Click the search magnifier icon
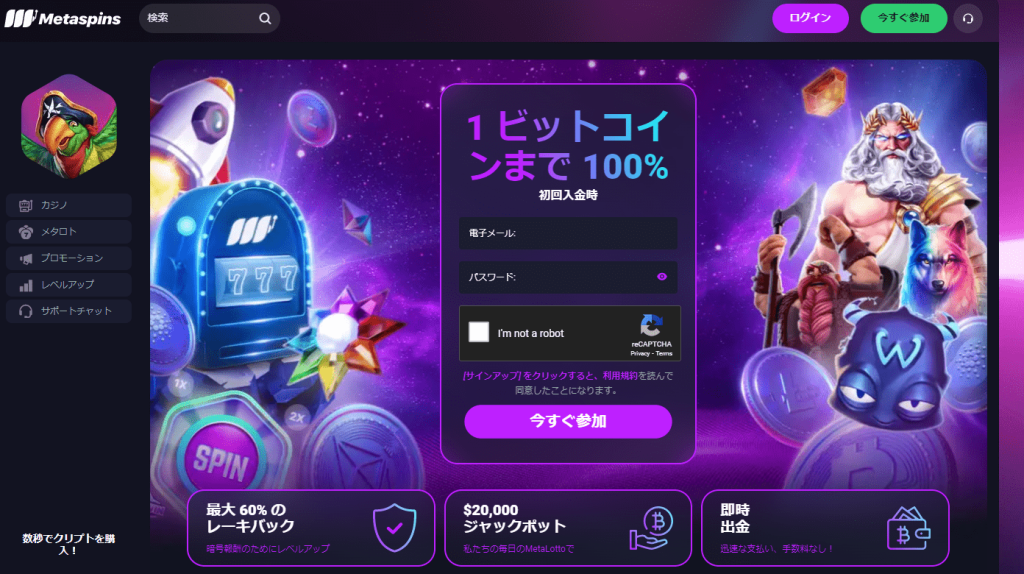Screen dimensions: 1024x574 pos(264,18)
